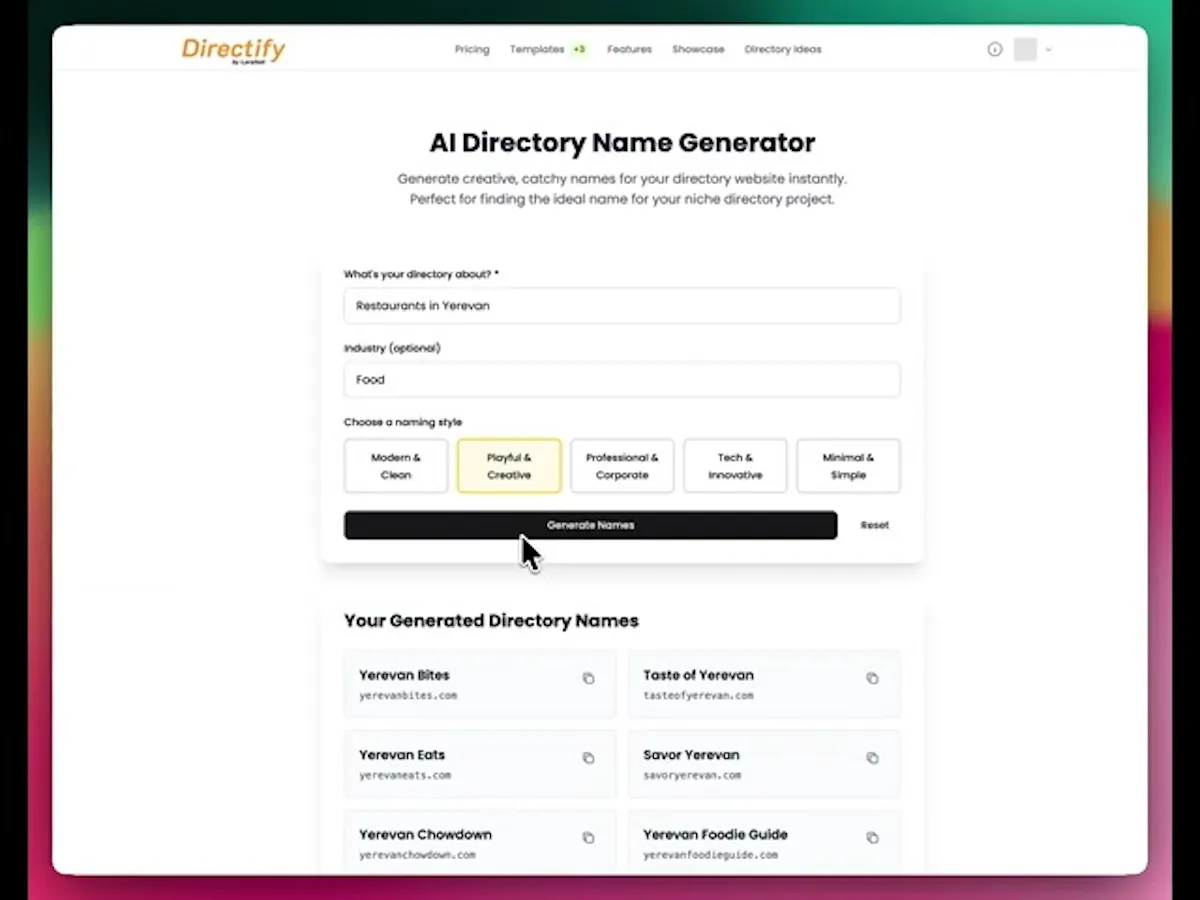Choose the Tech & Innovative style
The height and width of the screenshot is (900, 1200).
click(x=735, y=466)
